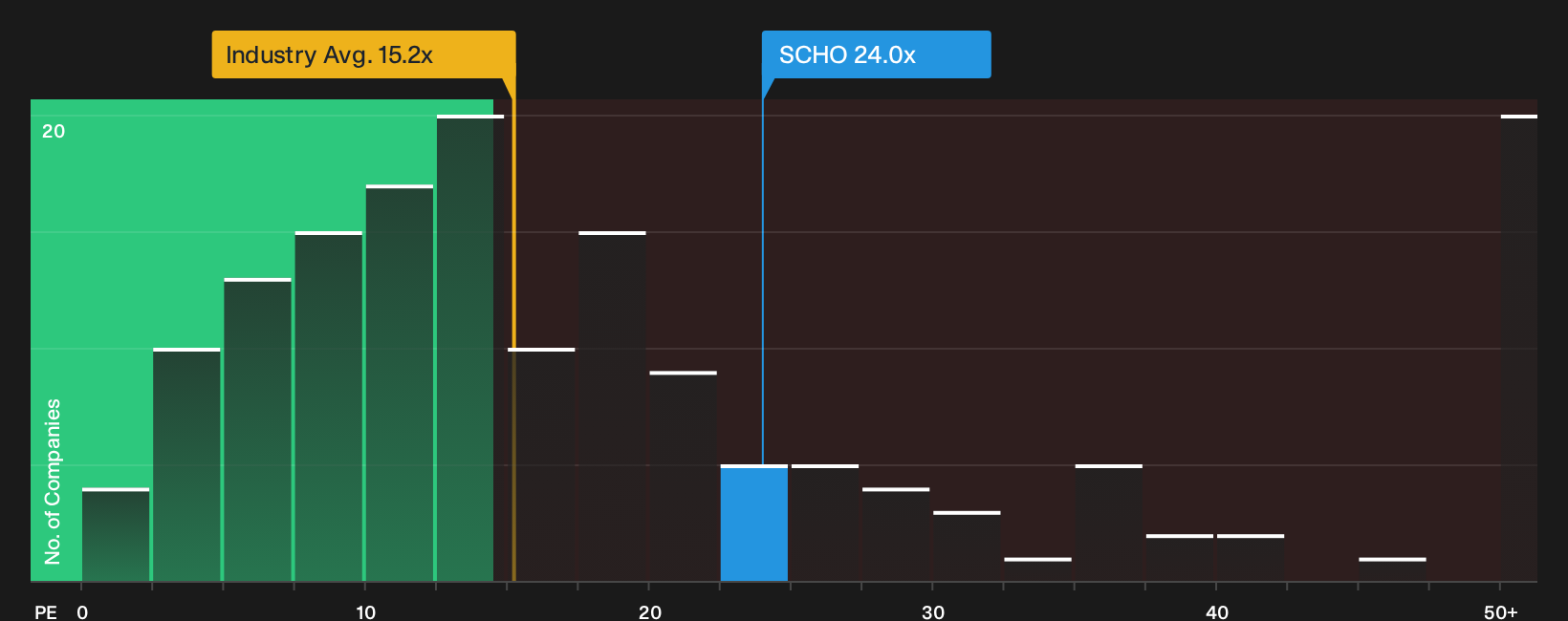Viewport: 1568px width, 621px height.
Task: Click the dark bar at PE 30-32.5
Action: [x=967, y=546]
